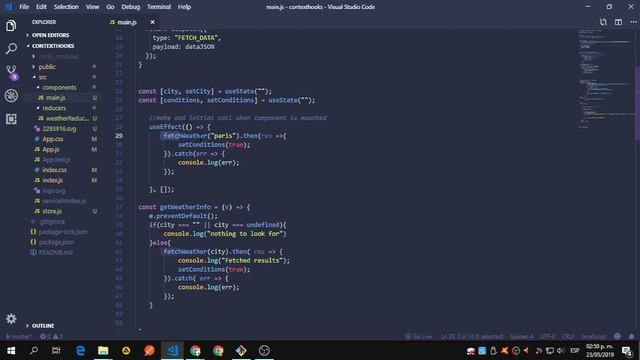
Task: Collapse the reducers folder
Action: 54,108
